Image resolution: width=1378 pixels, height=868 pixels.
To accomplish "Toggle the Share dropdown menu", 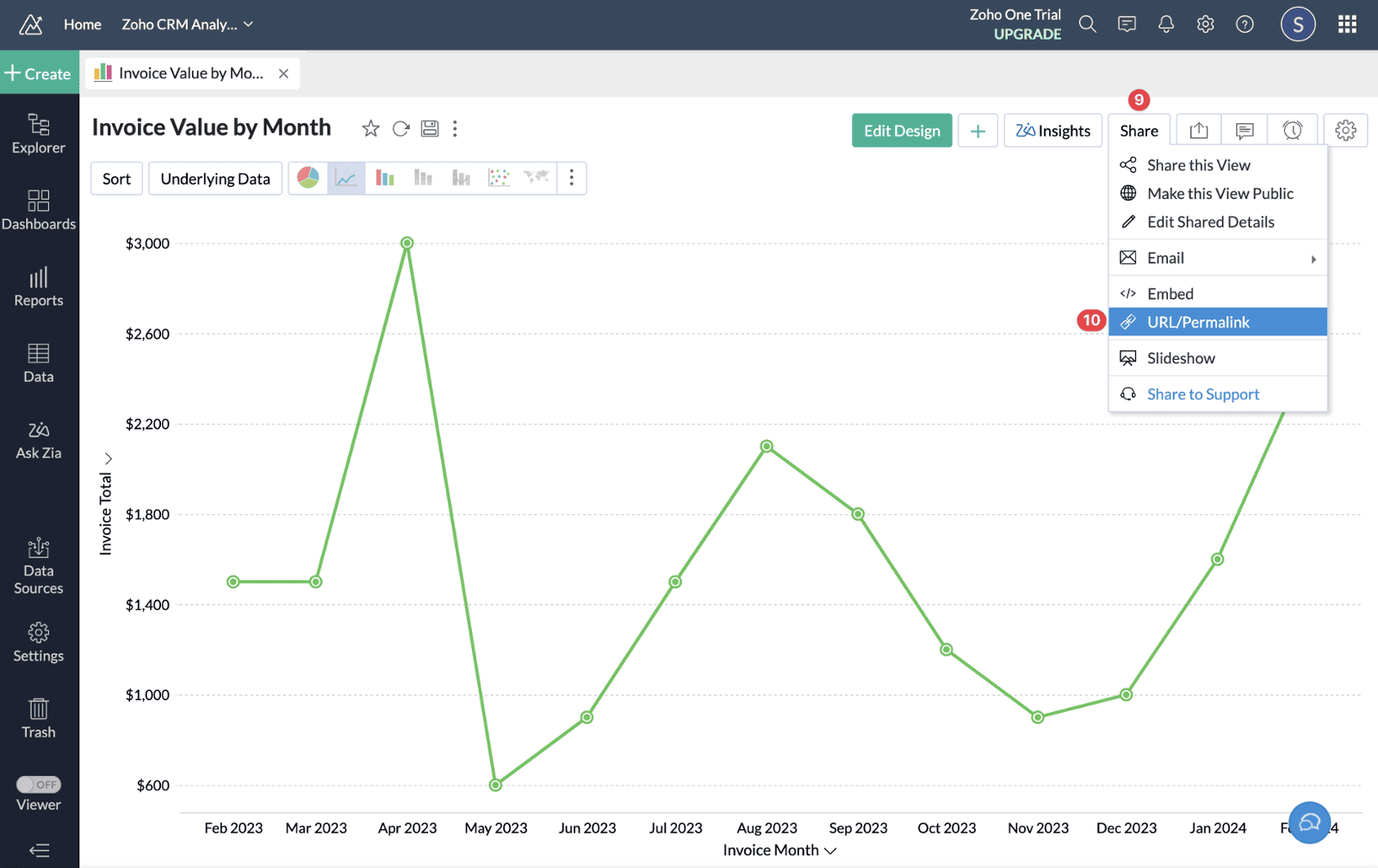I will point(1139,131).
